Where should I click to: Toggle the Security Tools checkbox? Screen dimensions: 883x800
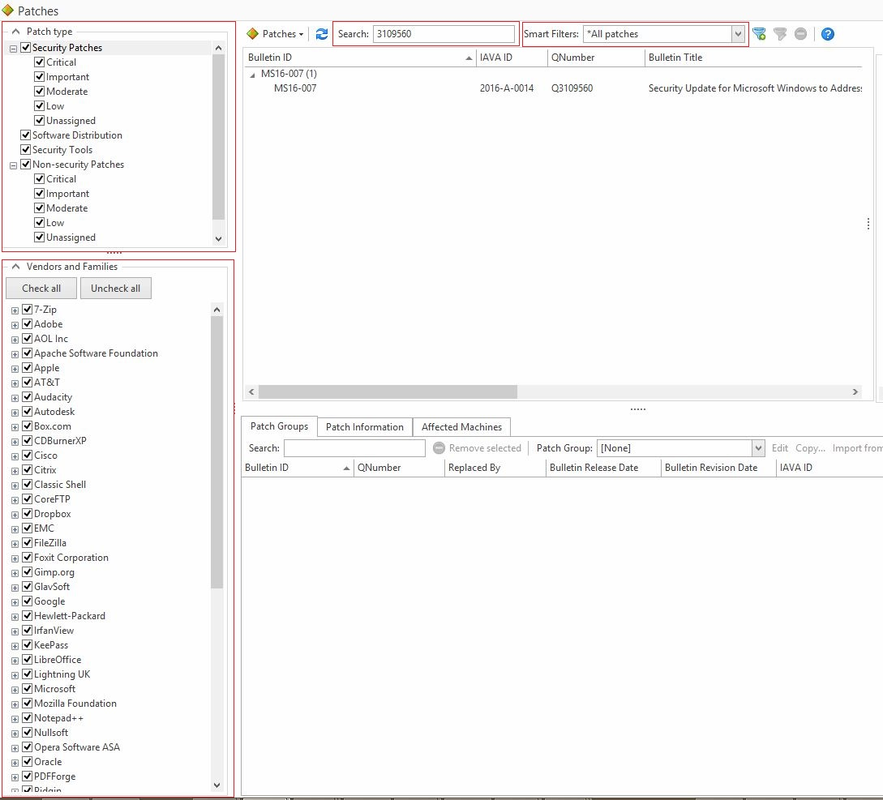coord(26,150)
